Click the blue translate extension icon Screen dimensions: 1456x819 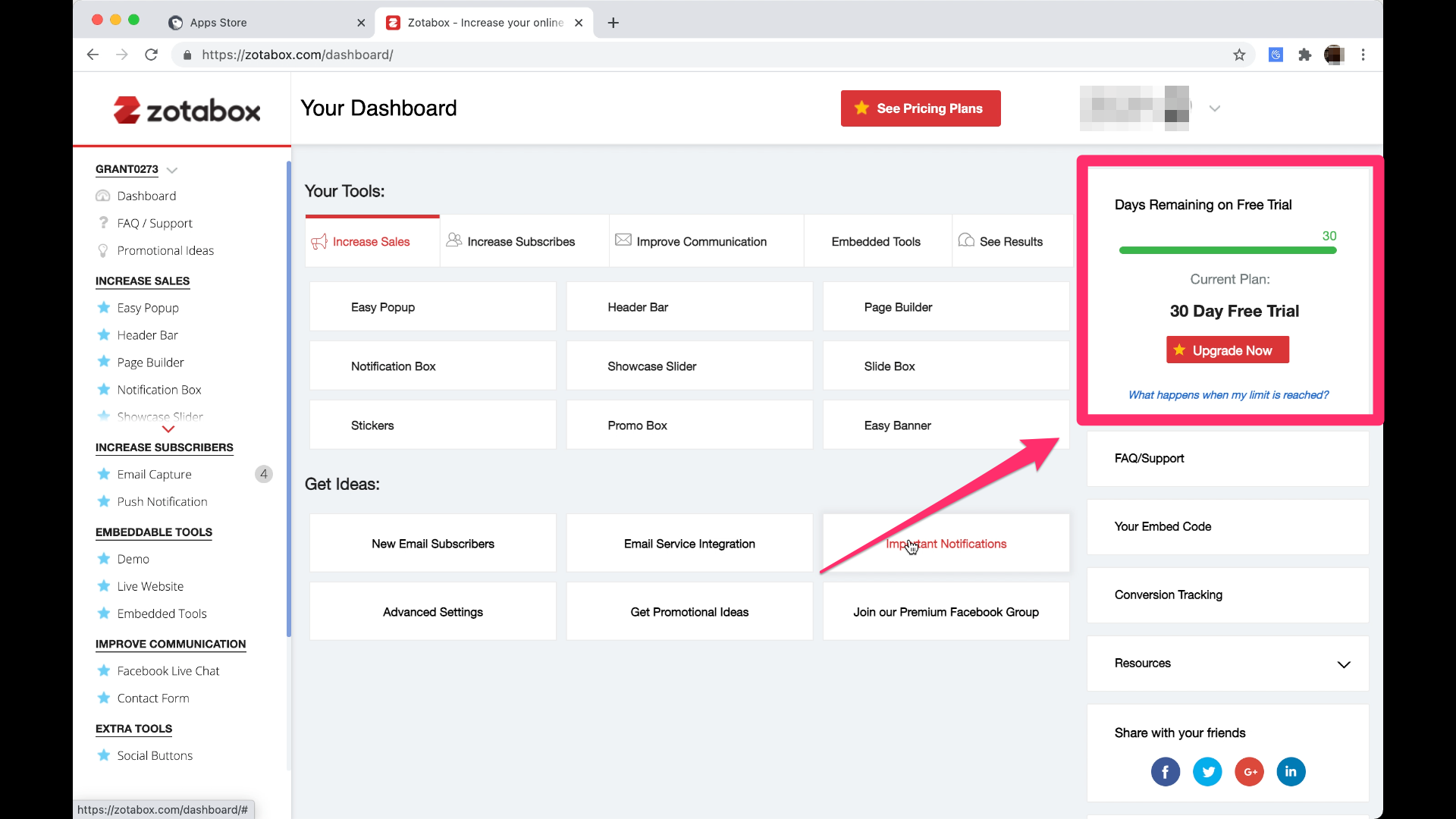[x=1276, y=55]
